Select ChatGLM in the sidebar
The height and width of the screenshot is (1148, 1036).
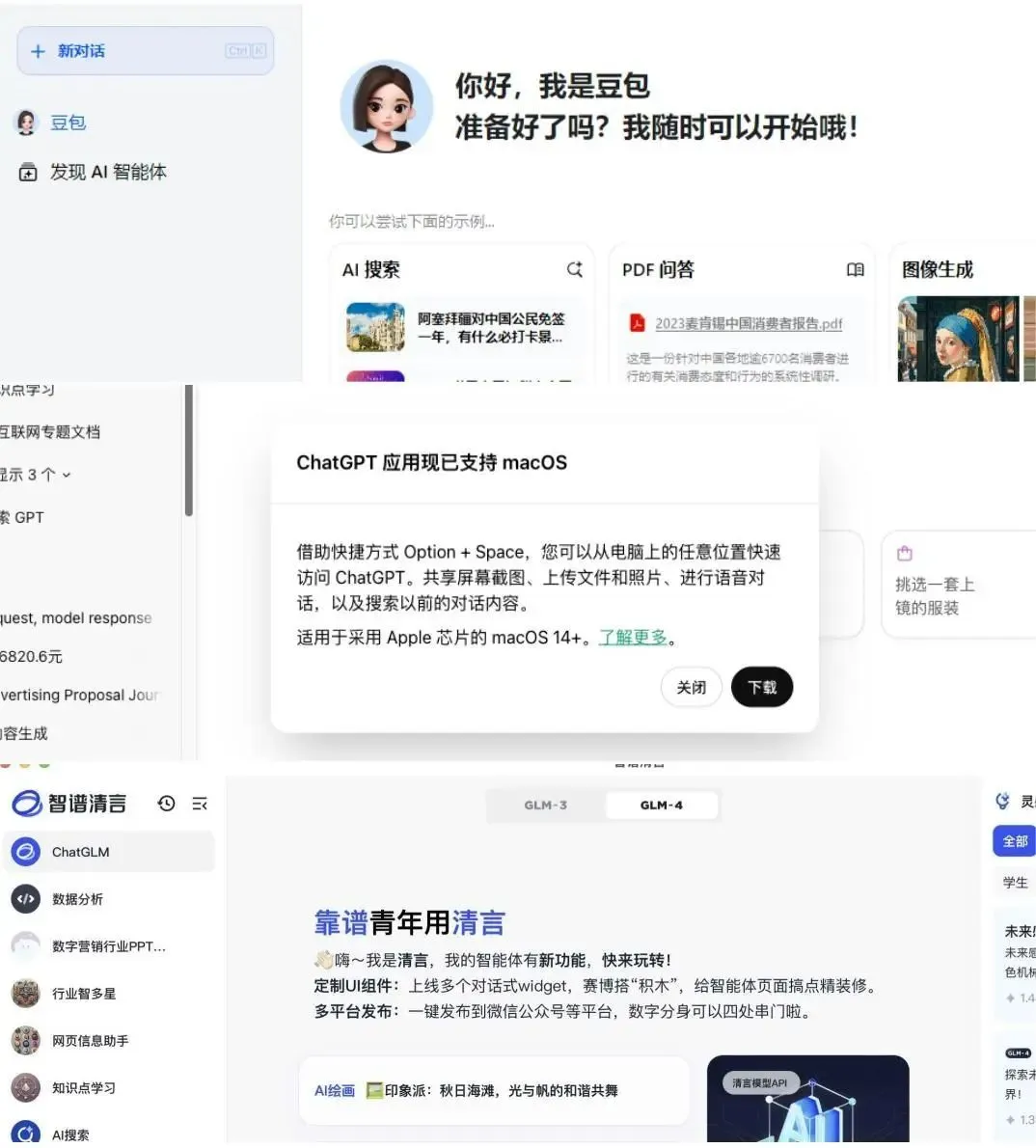click(80, 852)
